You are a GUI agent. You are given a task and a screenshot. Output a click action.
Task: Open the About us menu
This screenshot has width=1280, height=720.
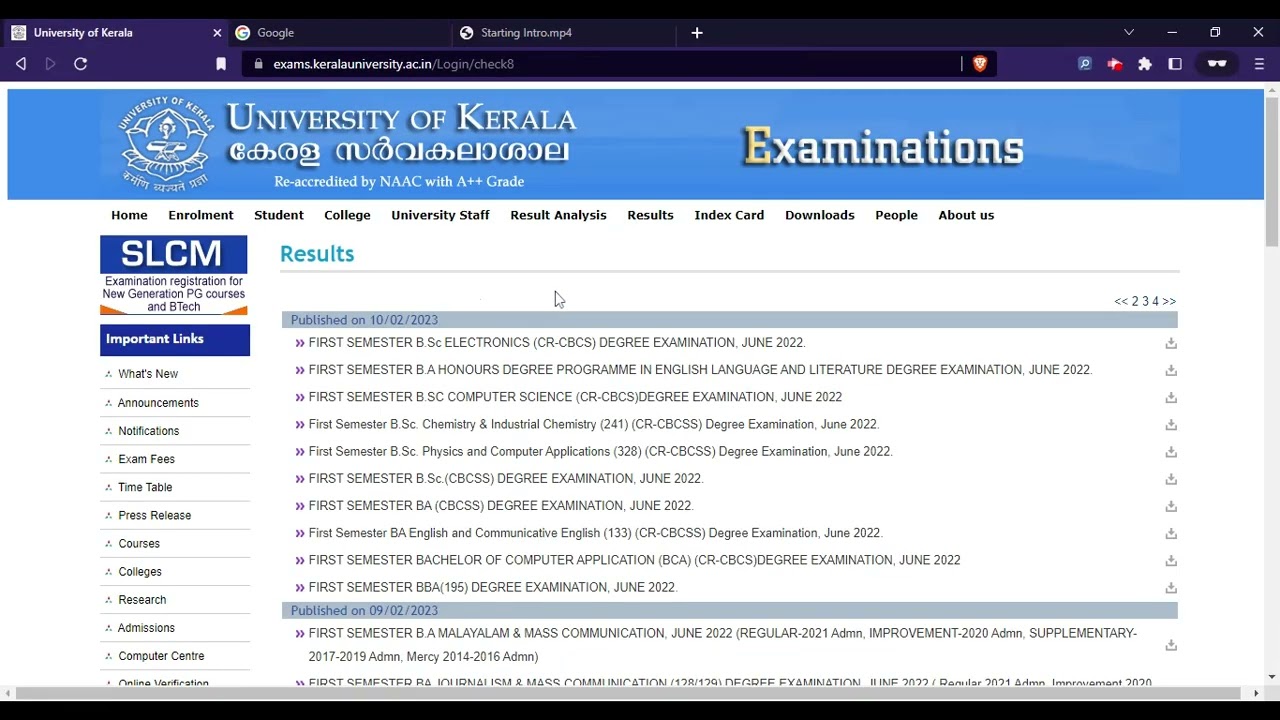(x=966, y=215)
